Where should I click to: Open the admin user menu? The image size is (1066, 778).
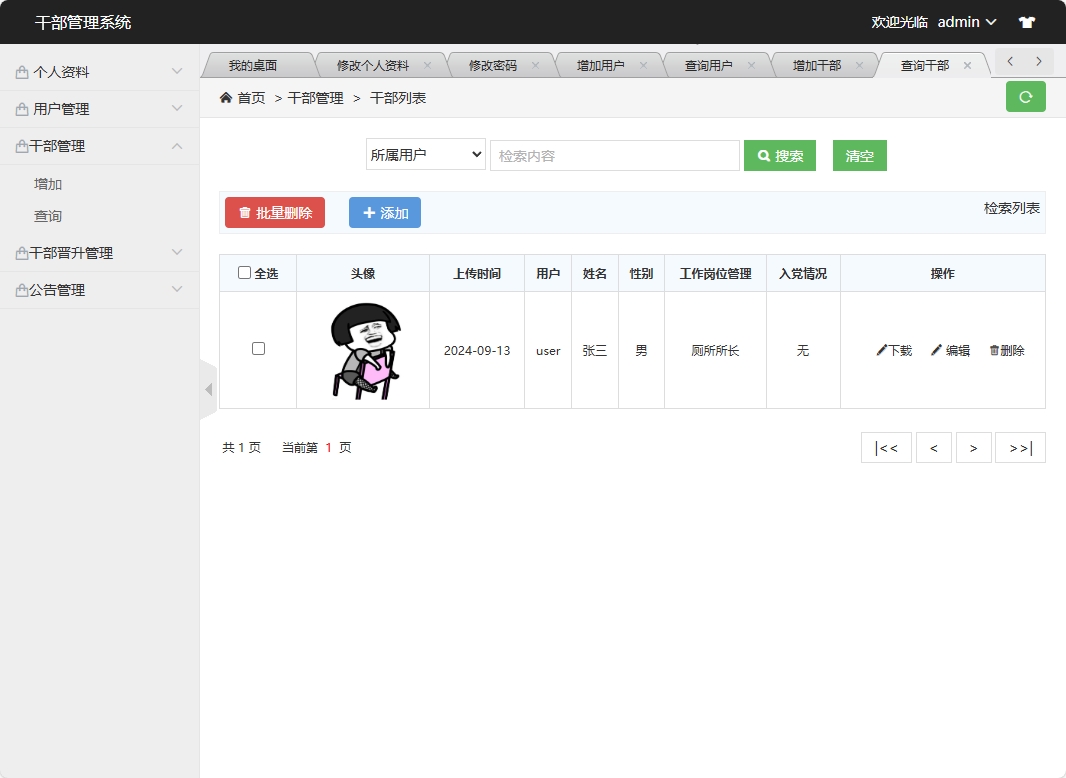point(963,21)
